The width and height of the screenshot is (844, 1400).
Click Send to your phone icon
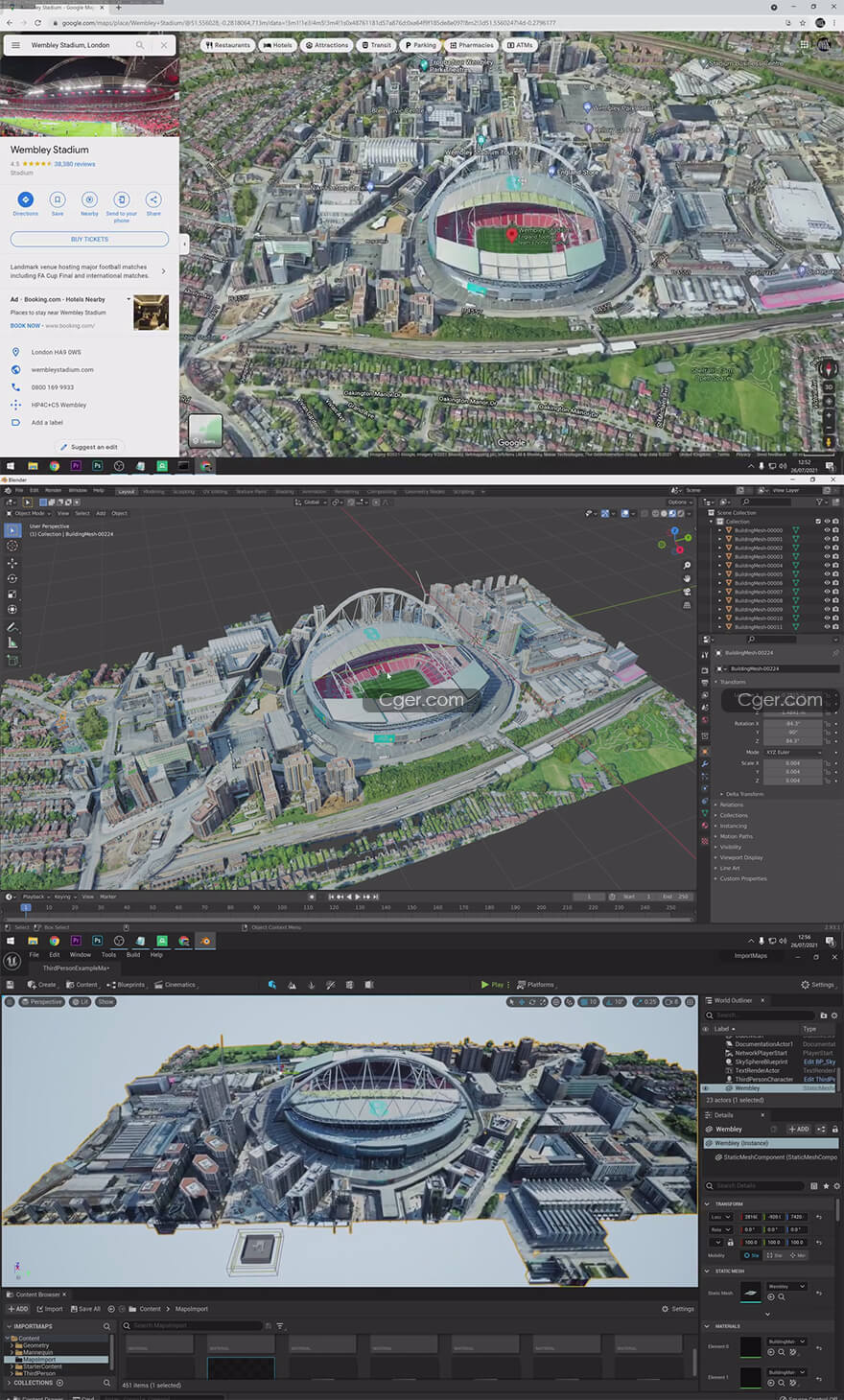[121, 199]
